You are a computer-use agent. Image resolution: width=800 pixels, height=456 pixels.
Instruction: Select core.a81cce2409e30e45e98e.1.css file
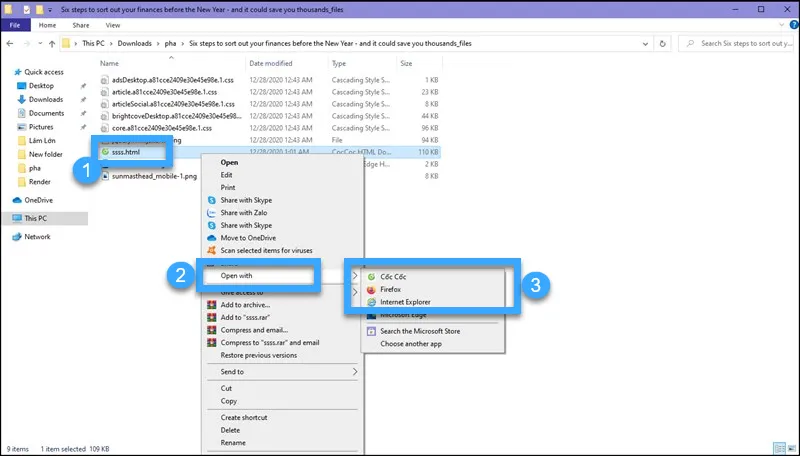pyautogui.click(x=162, y=128)
